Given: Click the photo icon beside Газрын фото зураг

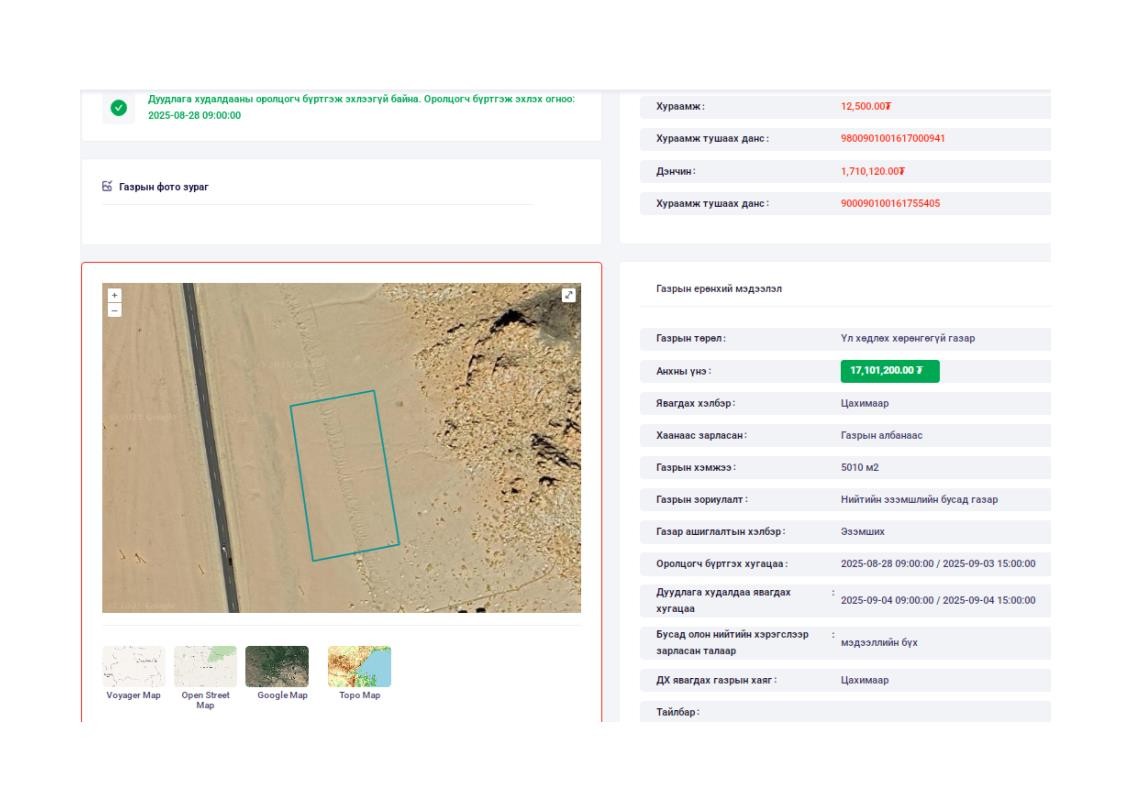Looking at the screenshot, I should [x=107, y=186].
